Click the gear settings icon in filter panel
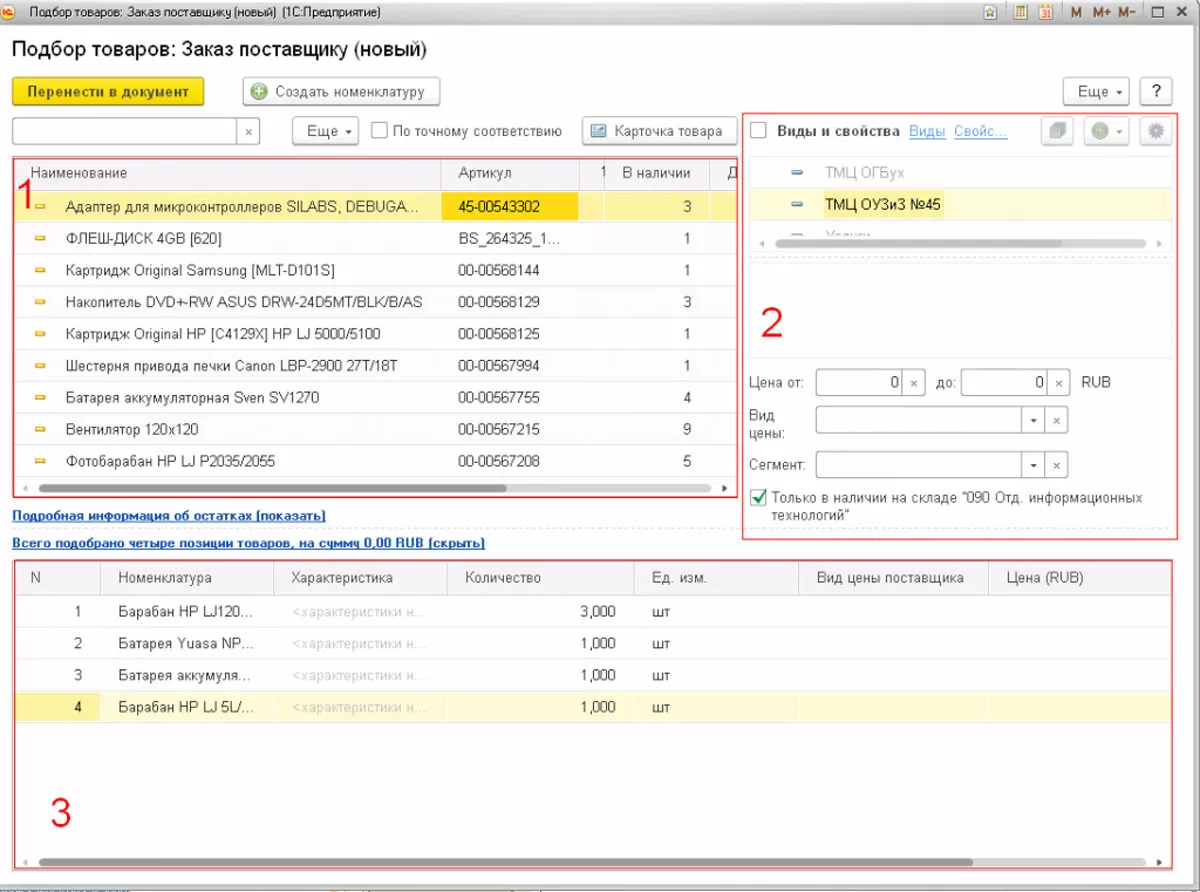 coord(1157,131)
